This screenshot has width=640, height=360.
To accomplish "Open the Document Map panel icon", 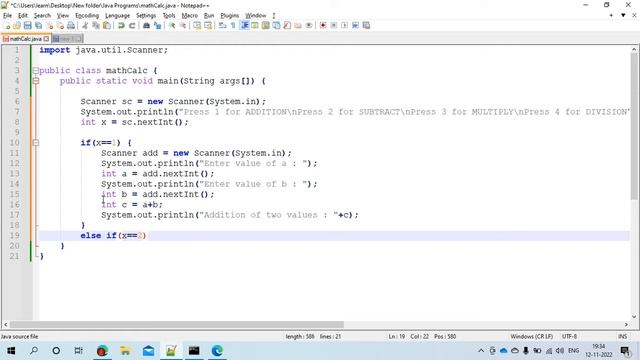I will (265, 25).
